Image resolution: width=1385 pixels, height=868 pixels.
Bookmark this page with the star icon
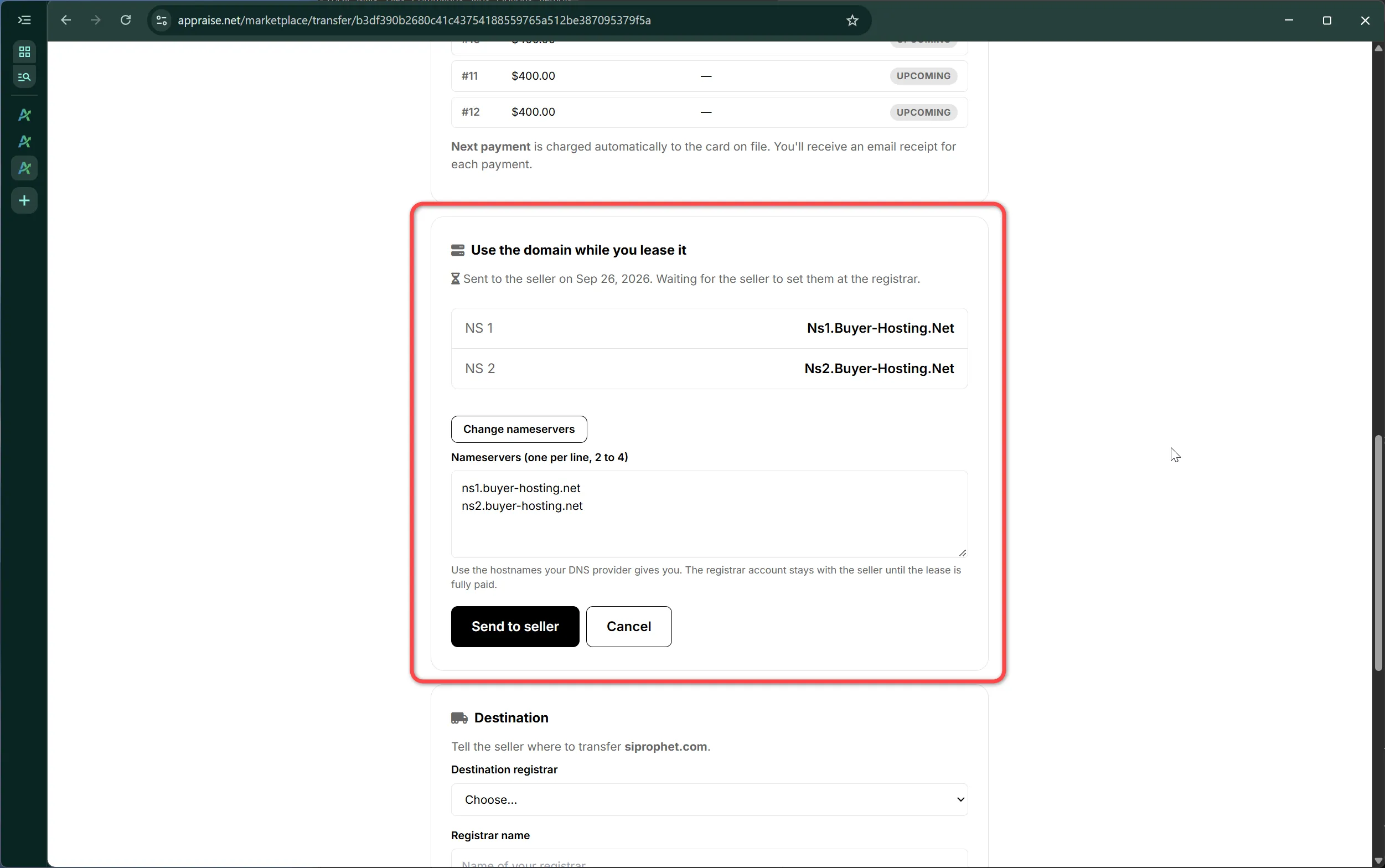(x=852, y=20)
